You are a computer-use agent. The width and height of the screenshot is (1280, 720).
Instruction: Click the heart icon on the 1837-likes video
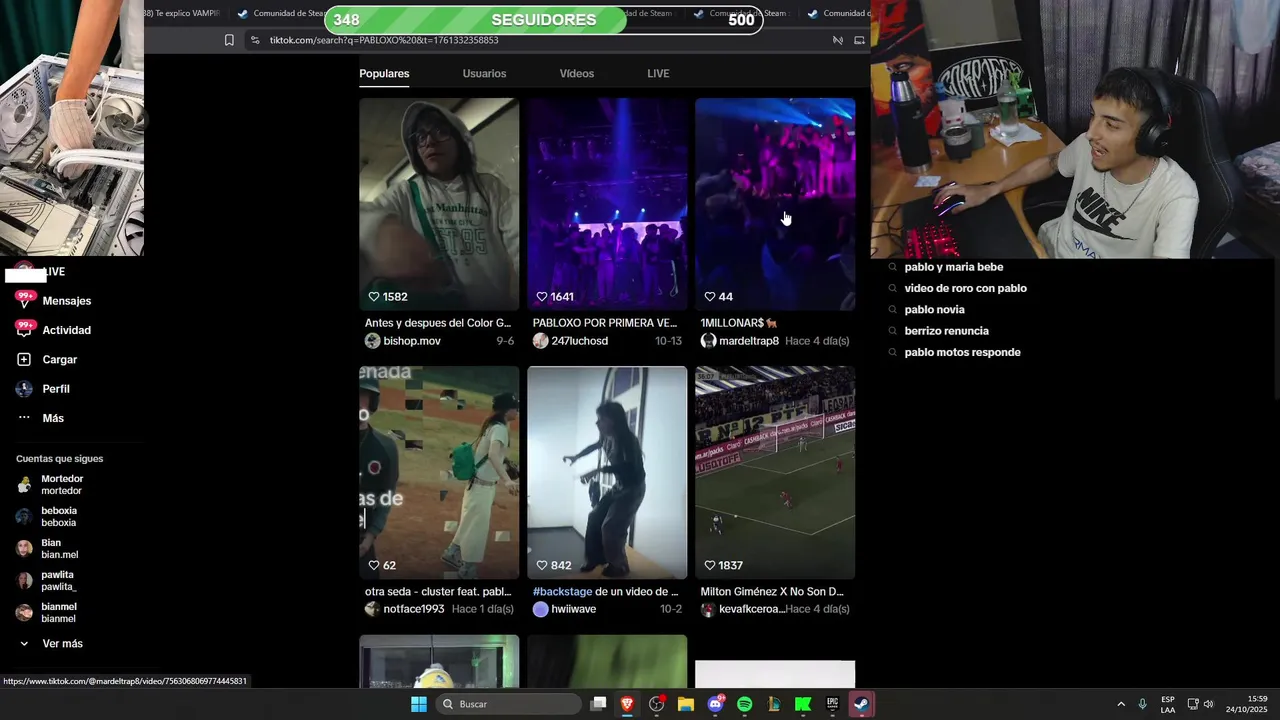[710, 565]
